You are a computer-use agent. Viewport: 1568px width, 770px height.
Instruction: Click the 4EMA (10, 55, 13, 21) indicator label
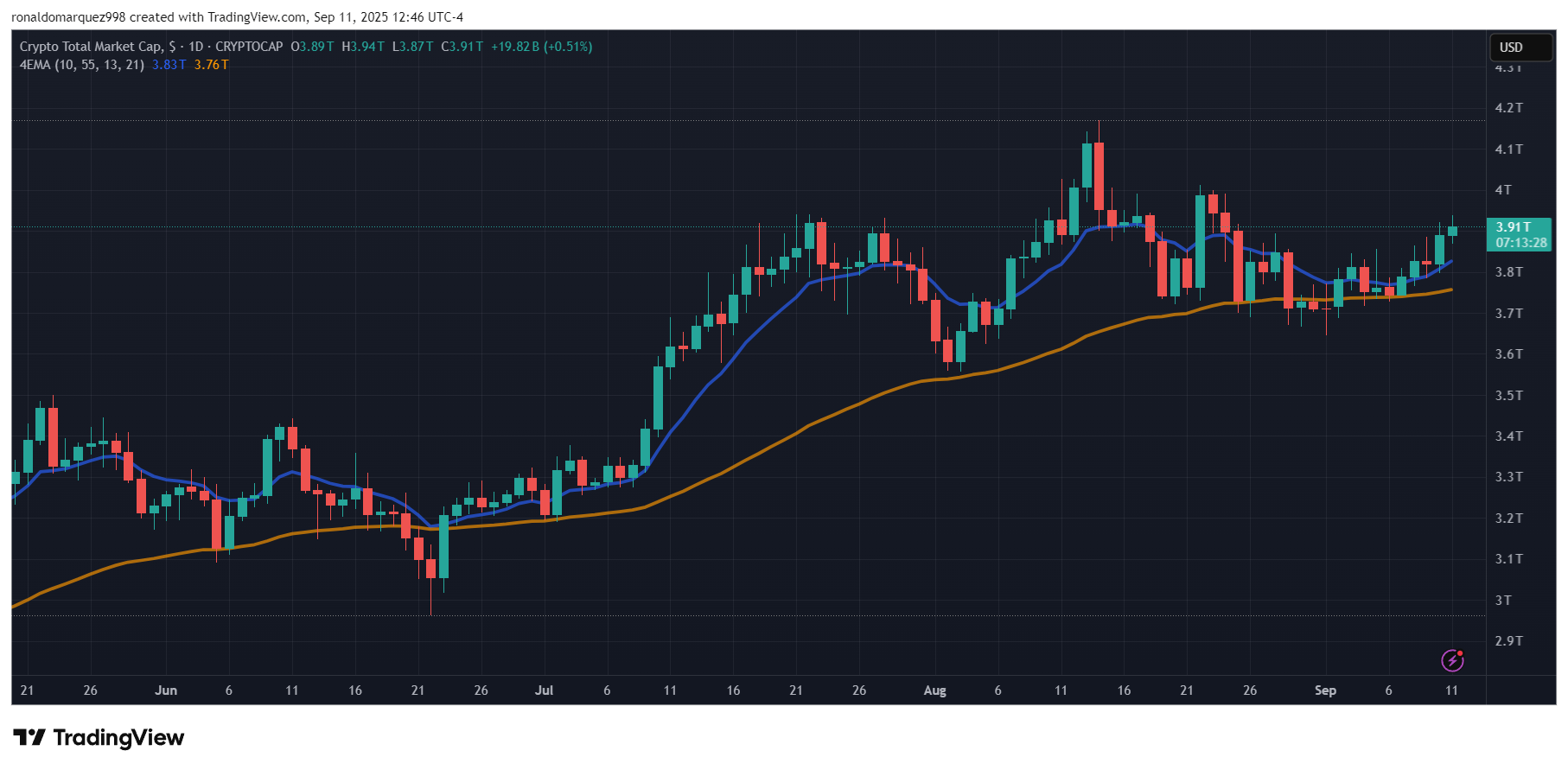pos(82,65)
